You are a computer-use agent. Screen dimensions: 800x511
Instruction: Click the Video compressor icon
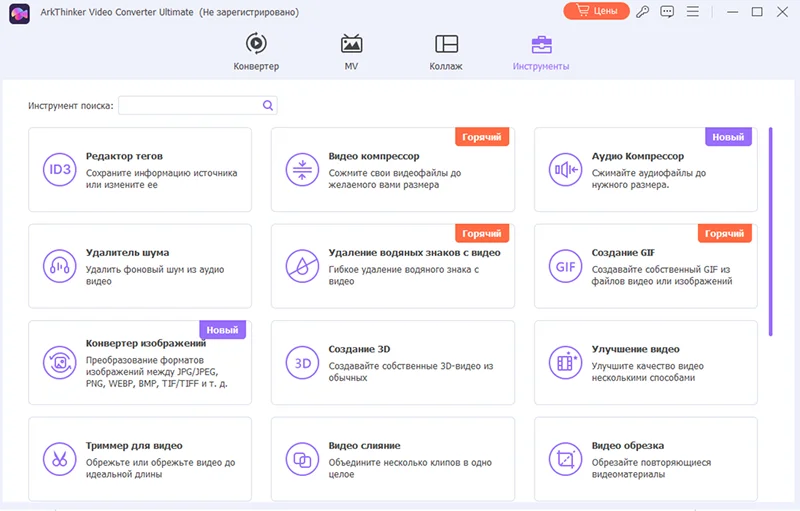[303, 170]
